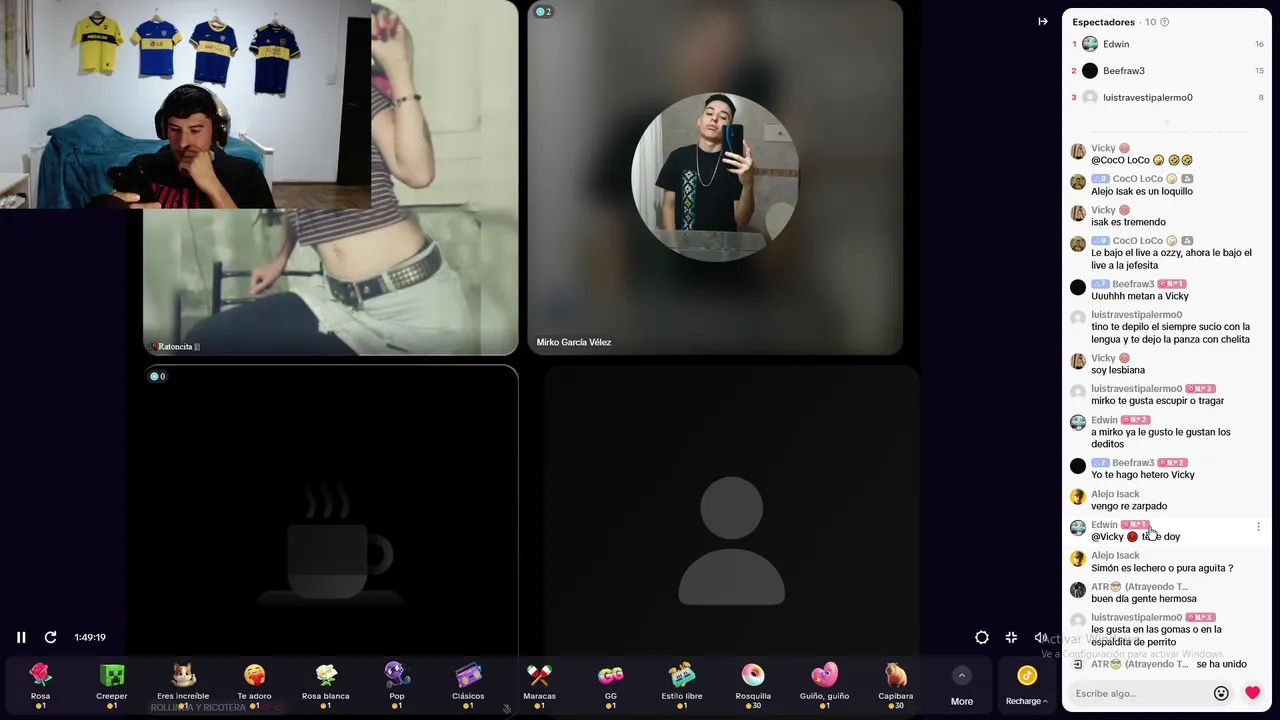Open stream settings gear icon
This screenshot has width=1280, height=720.
(x=982, y=637)
